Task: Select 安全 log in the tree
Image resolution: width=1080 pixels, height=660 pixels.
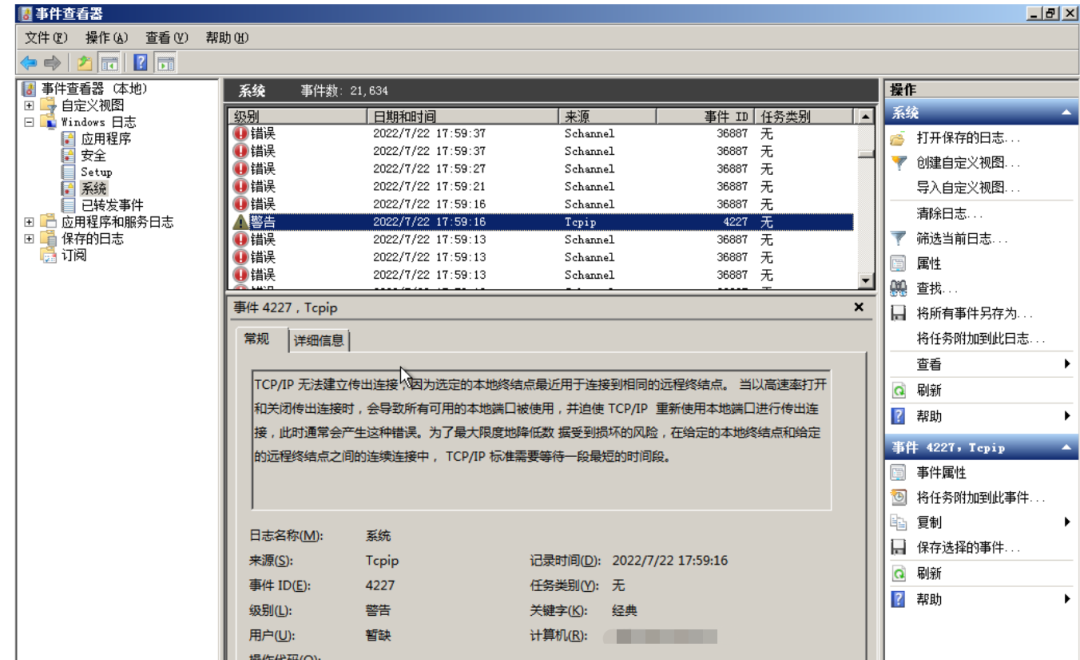Action: pos(93,156)
